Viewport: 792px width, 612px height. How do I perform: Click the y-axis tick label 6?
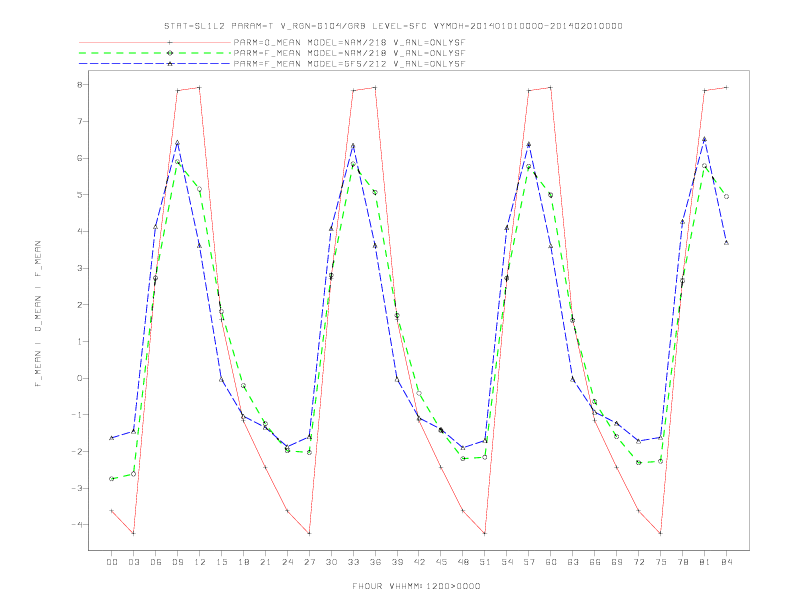click(x=79, y=158)
